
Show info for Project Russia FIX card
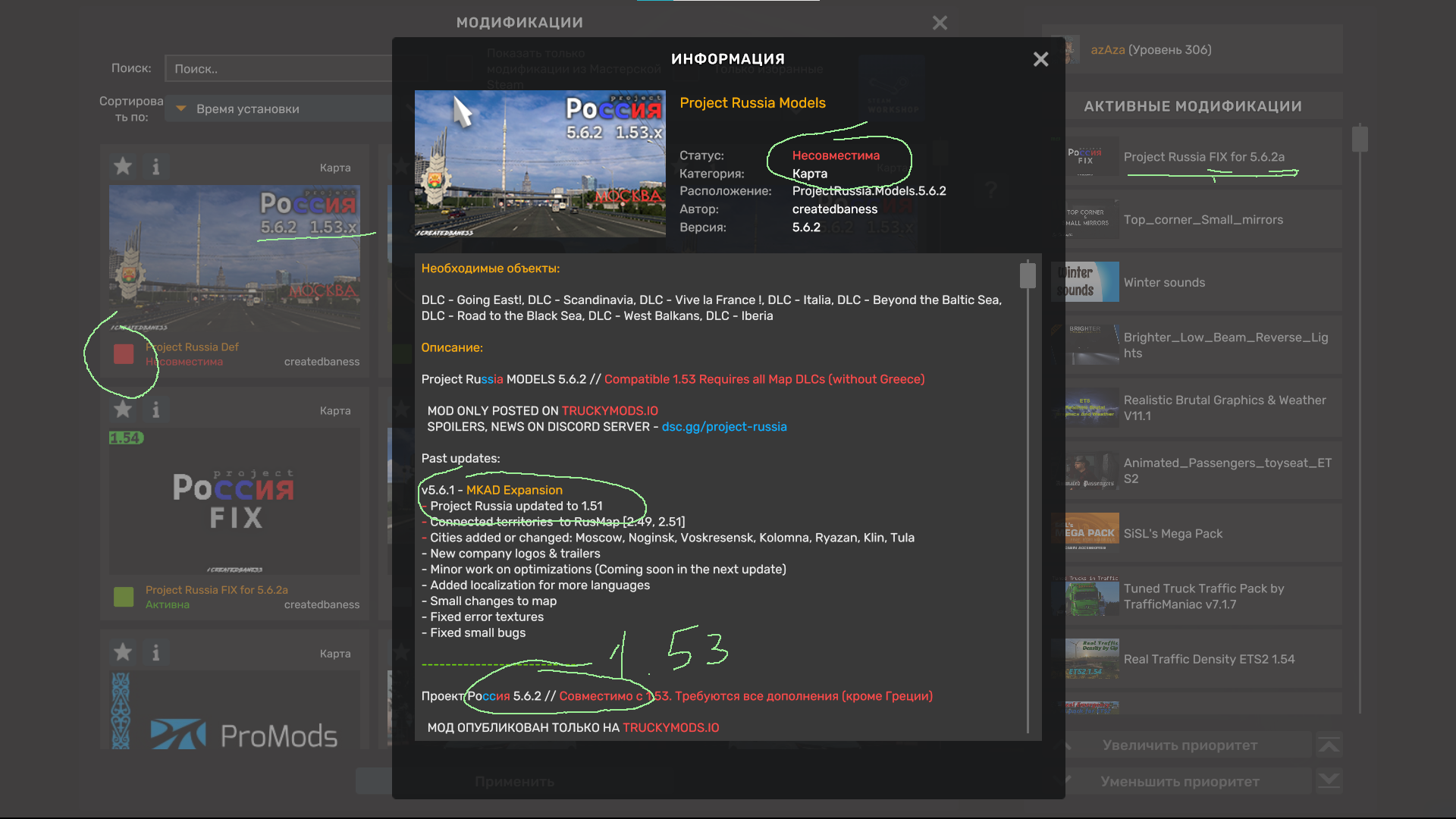tap(156, 409)
